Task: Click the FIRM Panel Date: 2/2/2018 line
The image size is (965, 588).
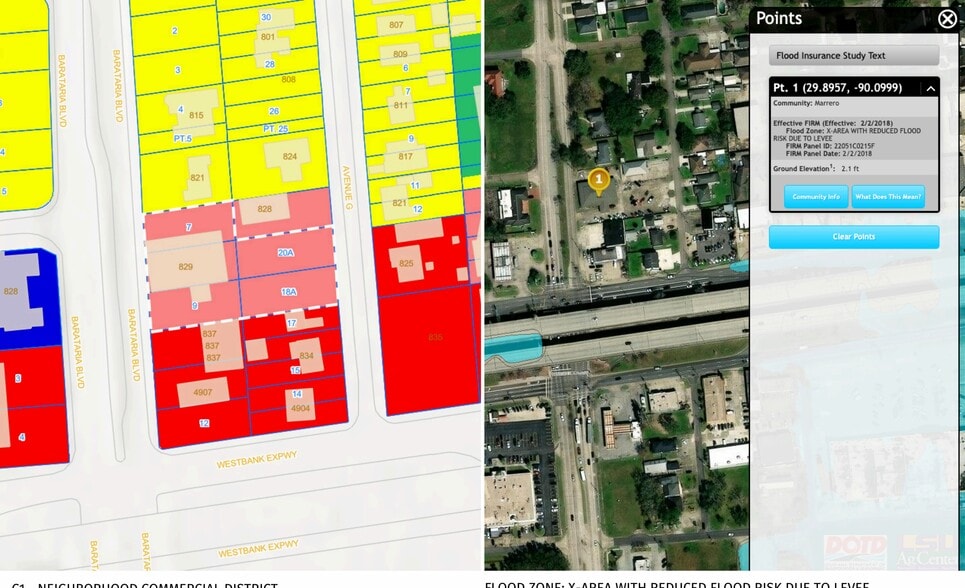Action: [x=828, y=154]
